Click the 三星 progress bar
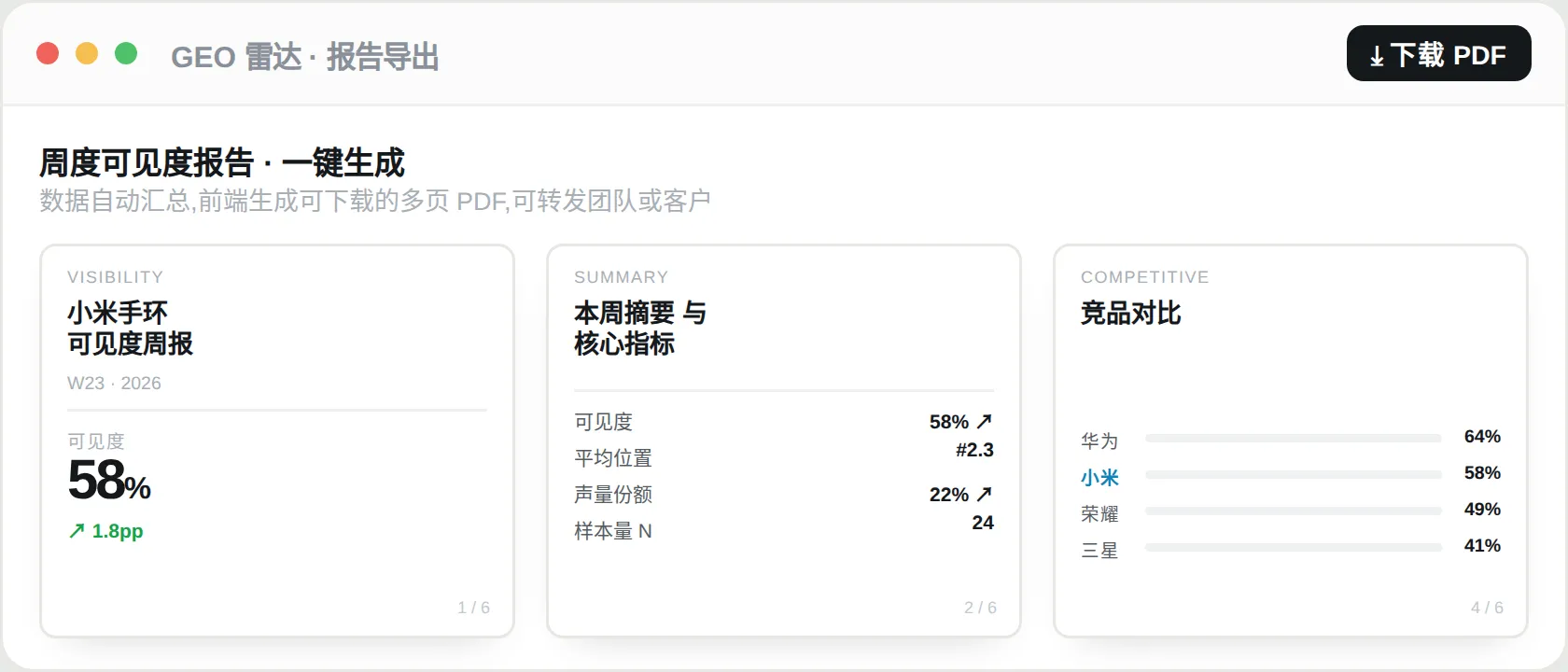Screen dimensions: 1568x672 click(x=1294, y=547)
